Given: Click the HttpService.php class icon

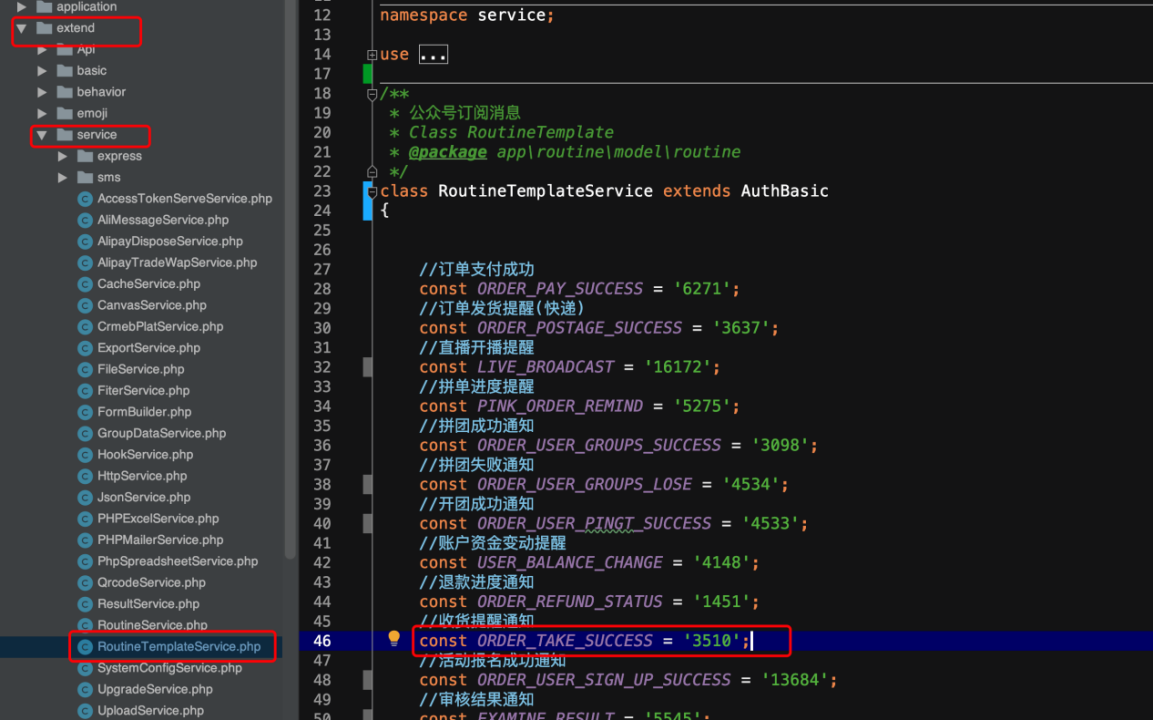Looking at the screenshot, I should tap(85, 476).
